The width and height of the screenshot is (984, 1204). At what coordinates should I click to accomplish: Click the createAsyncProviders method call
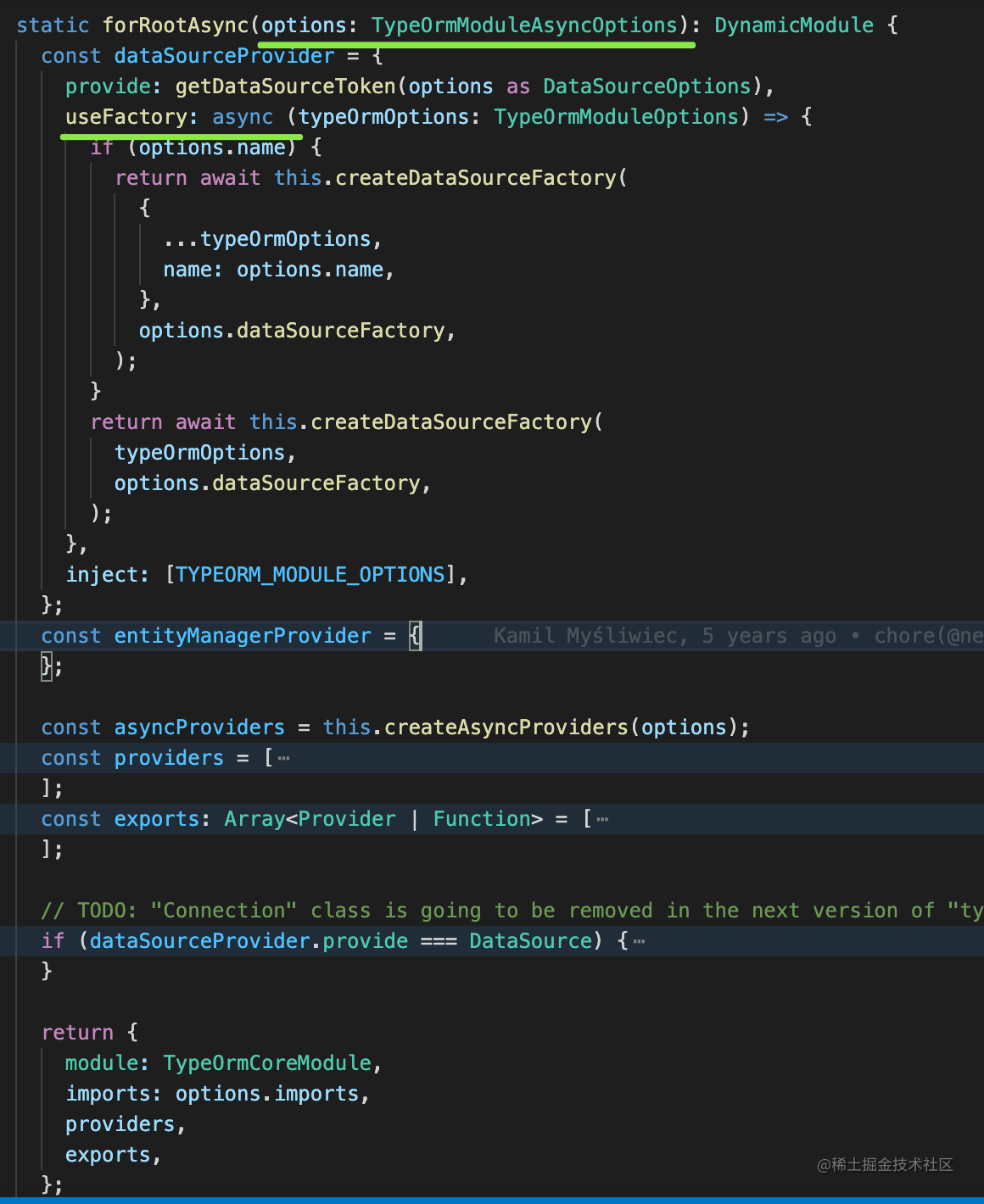[x=506, y=727]
